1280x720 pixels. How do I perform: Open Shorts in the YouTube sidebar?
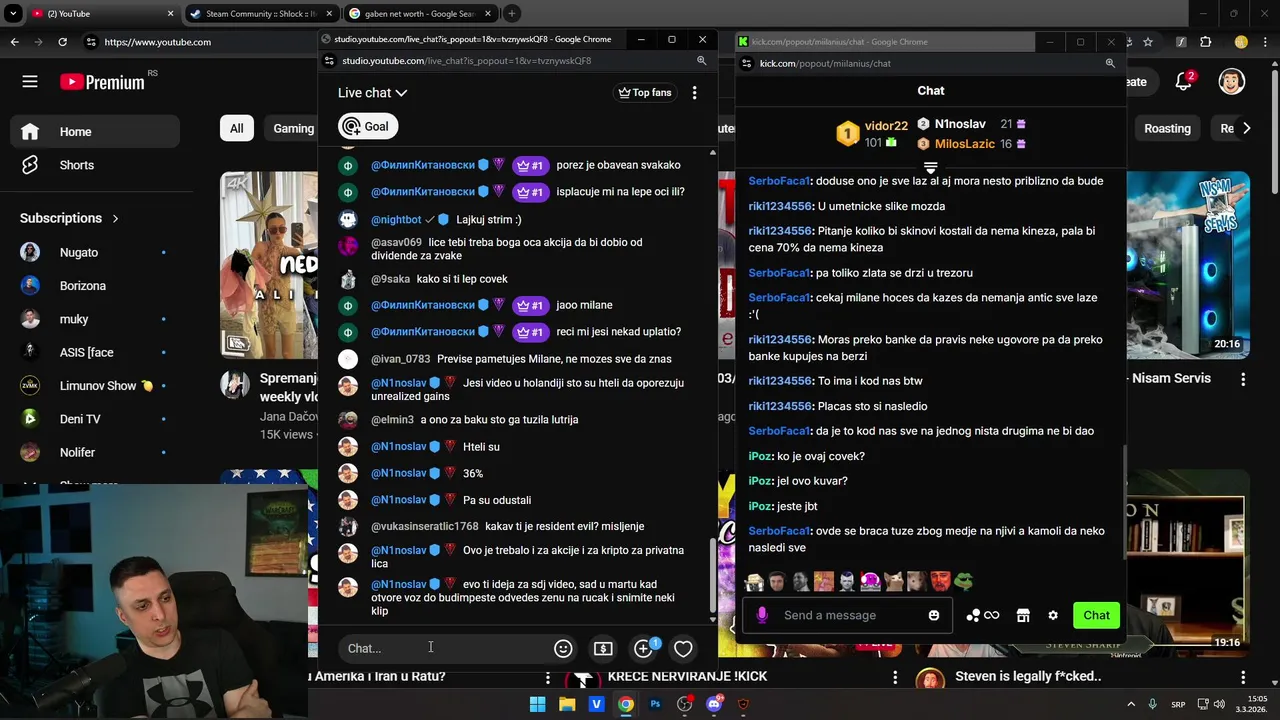pos(95,165)
